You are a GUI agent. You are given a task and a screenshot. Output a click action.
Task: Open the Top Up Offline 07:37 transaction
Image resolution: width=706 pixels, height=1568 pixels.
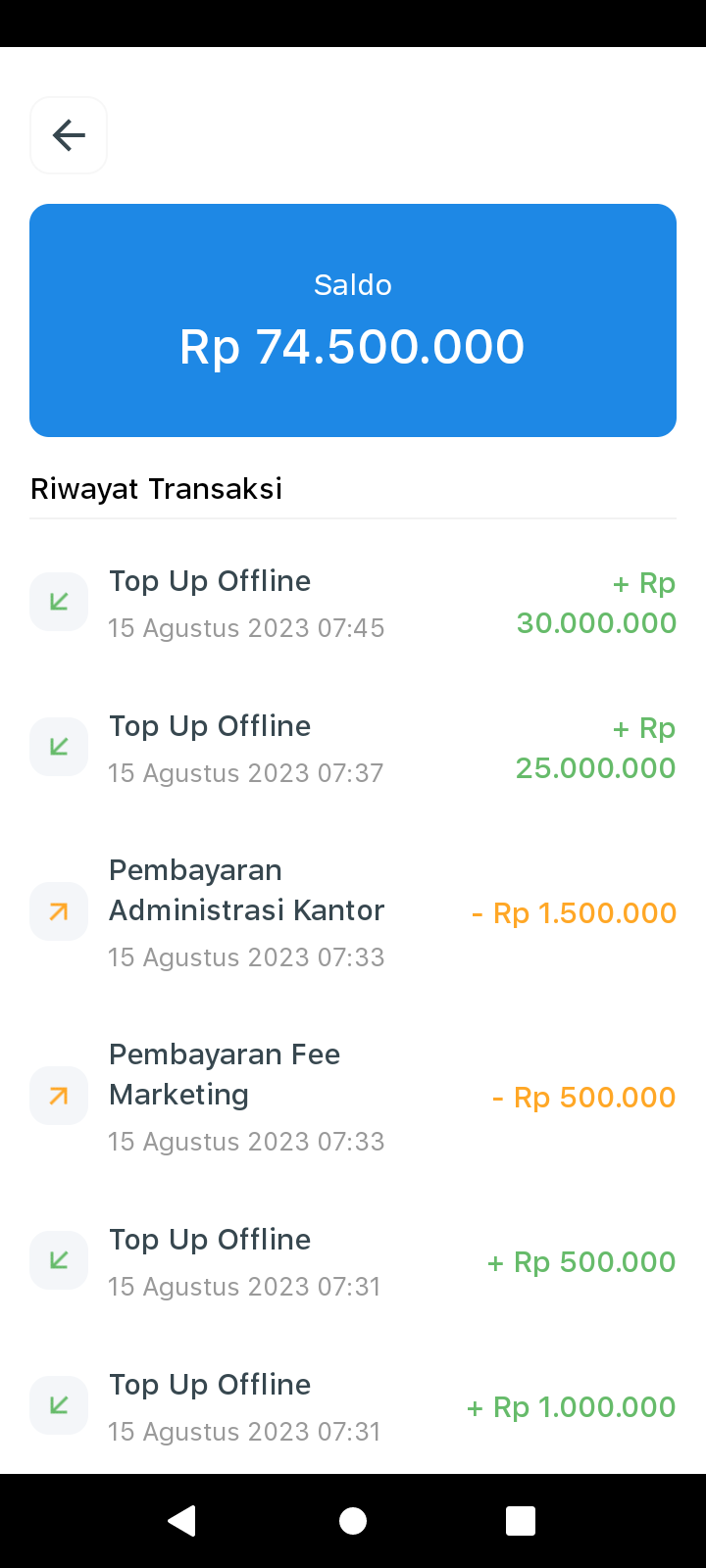point(353,747)
